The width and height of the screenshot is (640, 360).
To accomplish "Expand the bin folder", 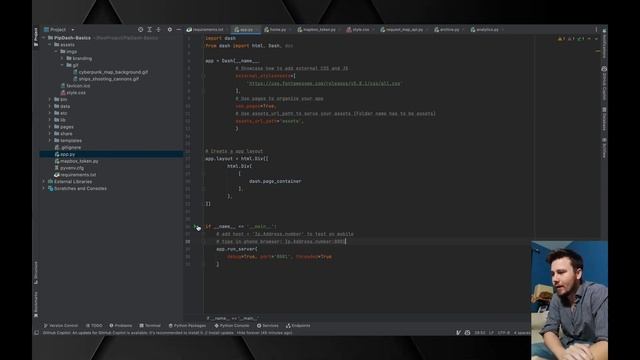I will pos(50,99).
